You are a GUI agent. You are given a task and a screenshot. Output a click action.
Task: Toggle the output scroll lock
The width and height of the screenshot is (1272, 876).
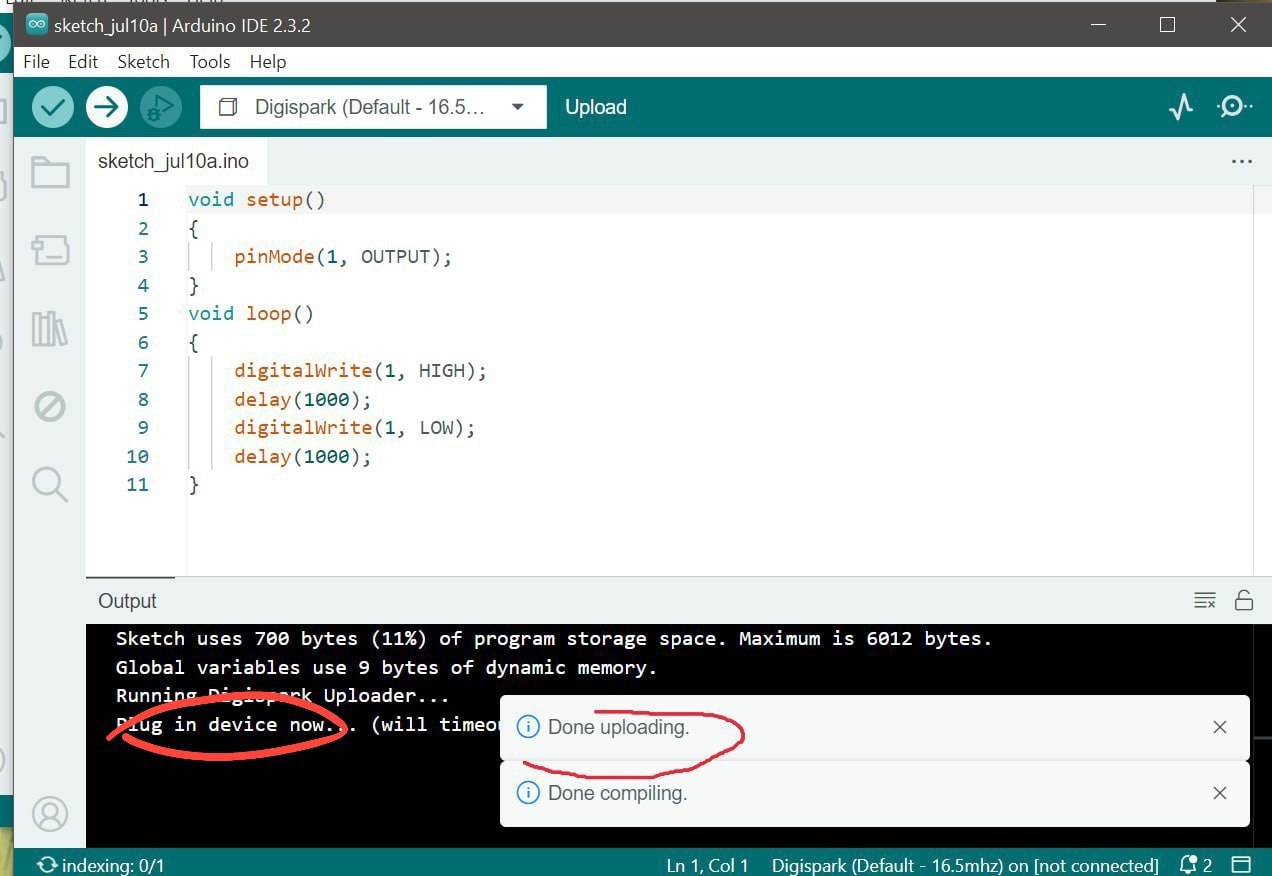pyautogui.click(x=1244, y=600)
